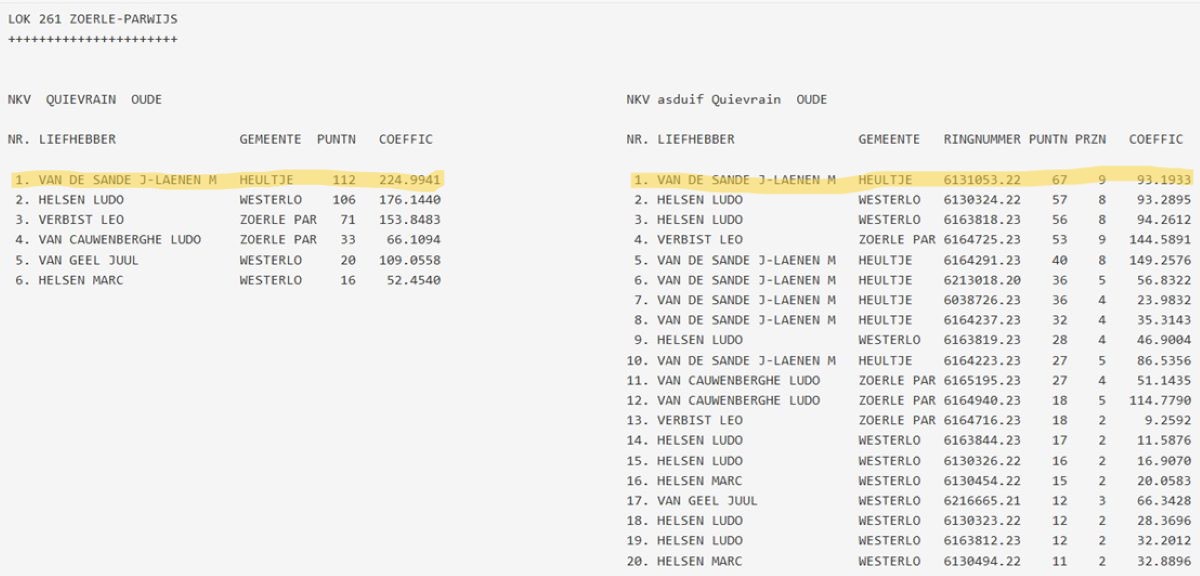Screen dimensions: 1200x576
Task: Click coefficient value 224.9941
Action: pos(409,180)
